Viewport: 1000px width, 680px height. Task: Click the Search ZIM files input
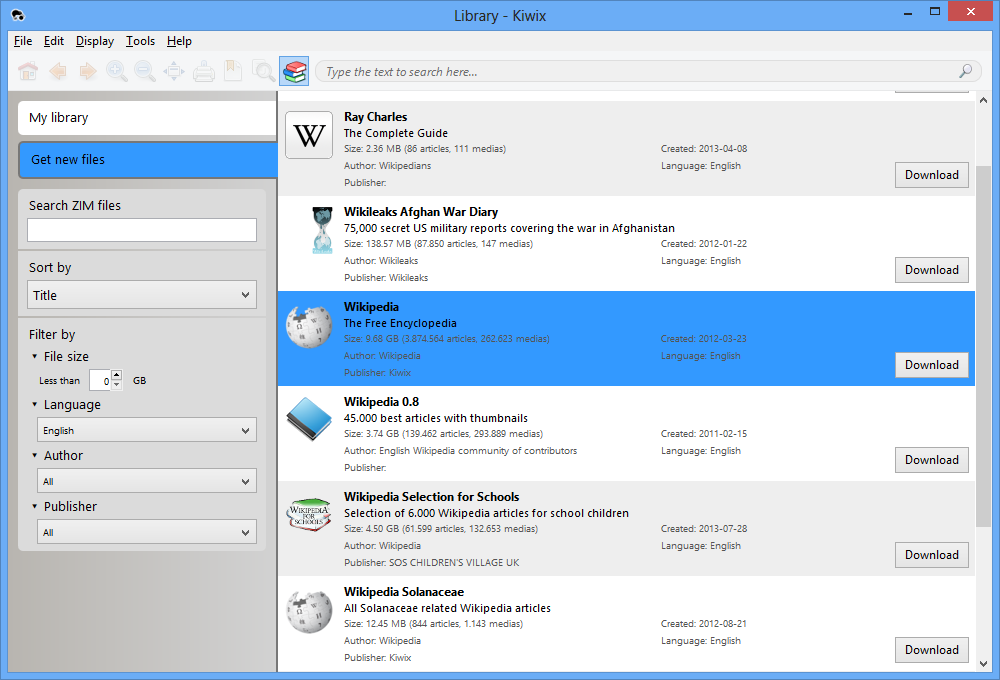pos(142,230)
